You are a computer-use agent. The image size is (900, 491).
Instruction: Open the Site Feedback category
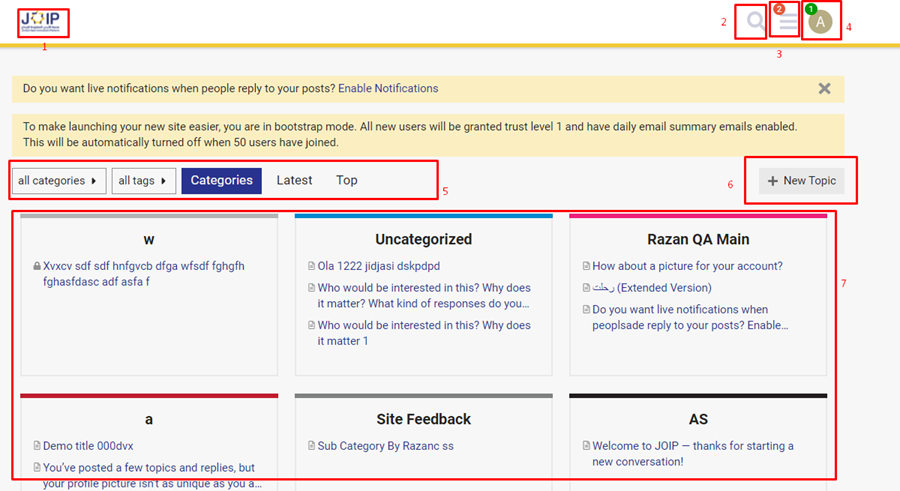point(423,419)
